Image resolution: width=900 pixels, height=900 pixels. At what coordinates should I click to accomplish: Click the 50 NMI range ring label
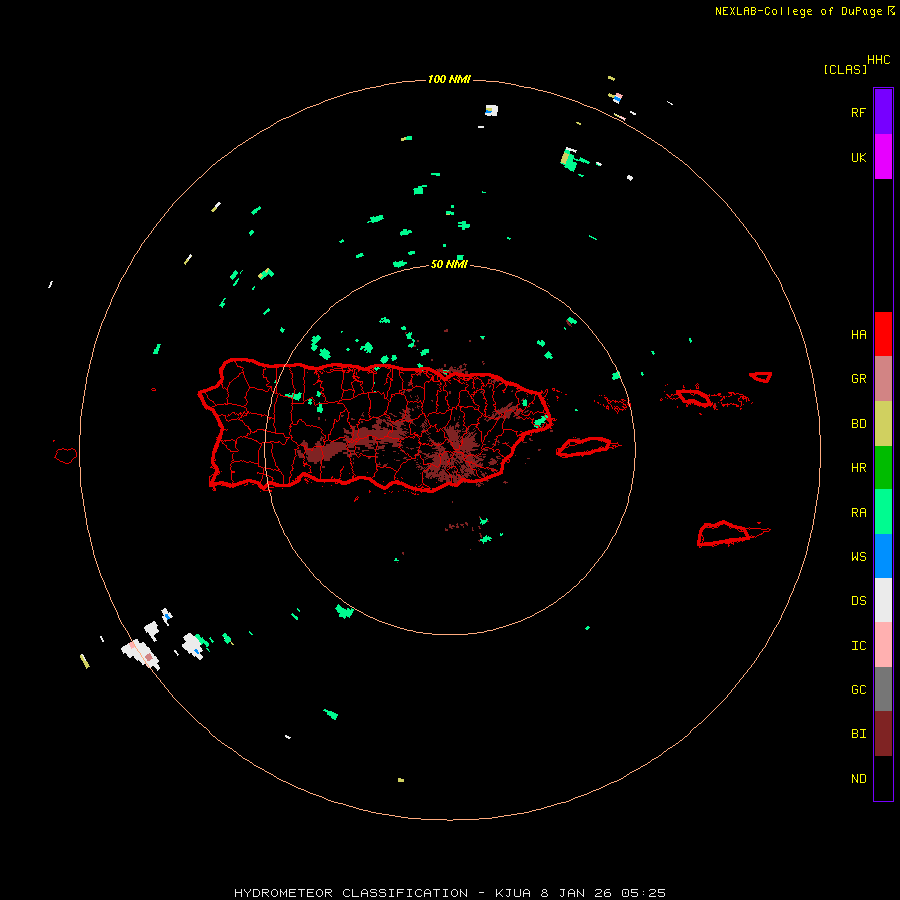[449, 264]
